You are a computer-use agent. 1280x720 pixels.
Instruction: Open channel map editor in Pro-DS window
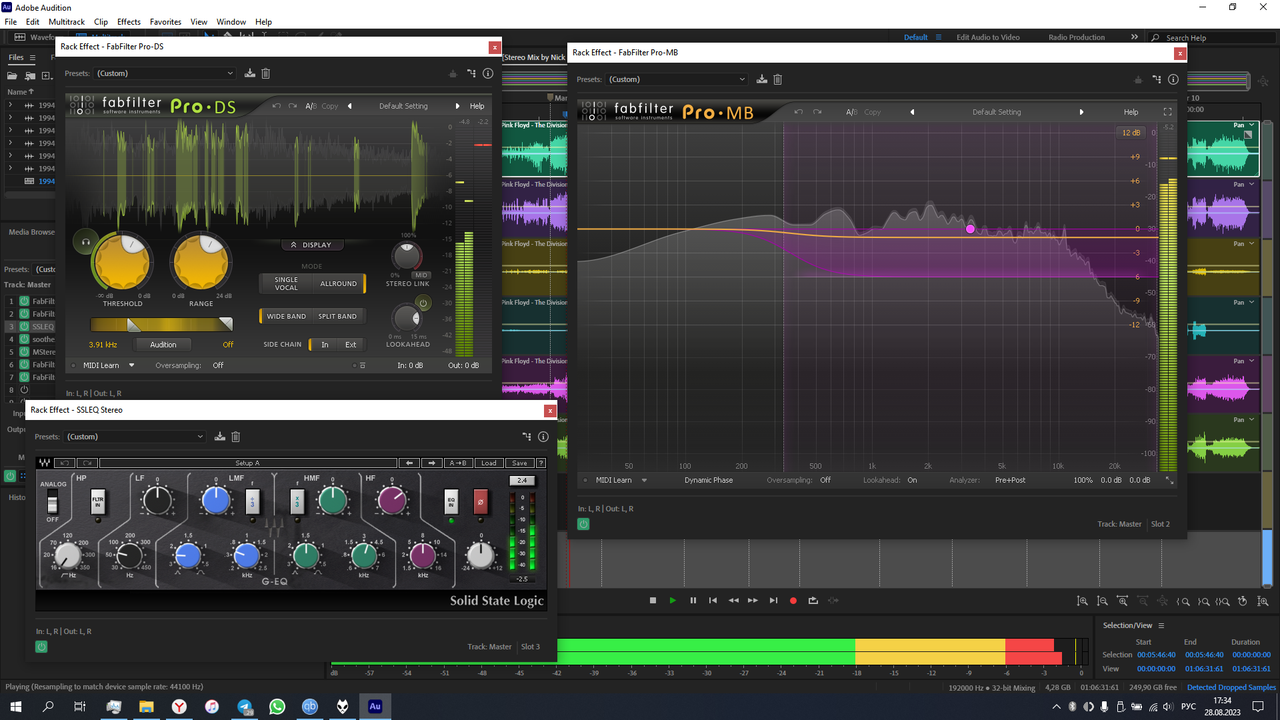pos(472,73)
